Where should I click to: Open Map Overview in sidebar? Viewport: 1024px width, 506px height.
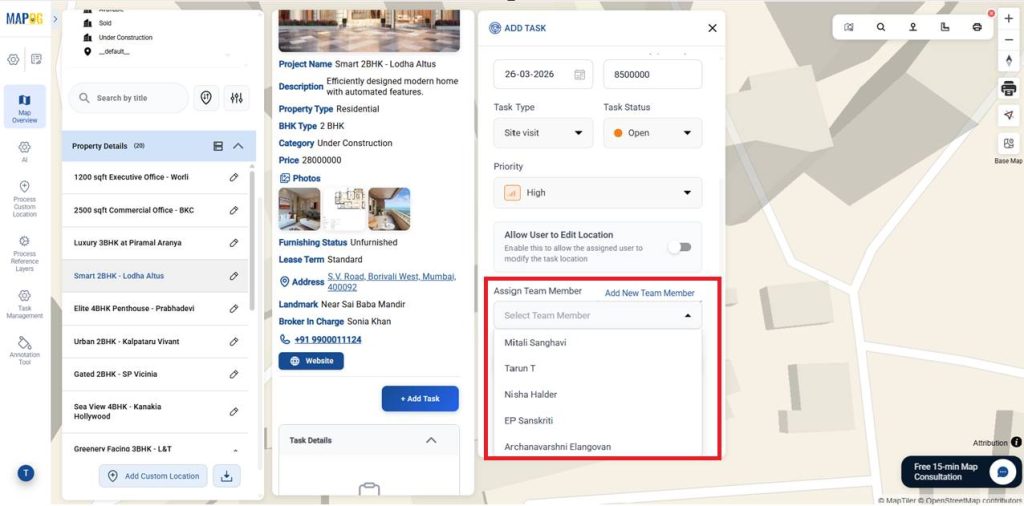click(25, 108)
